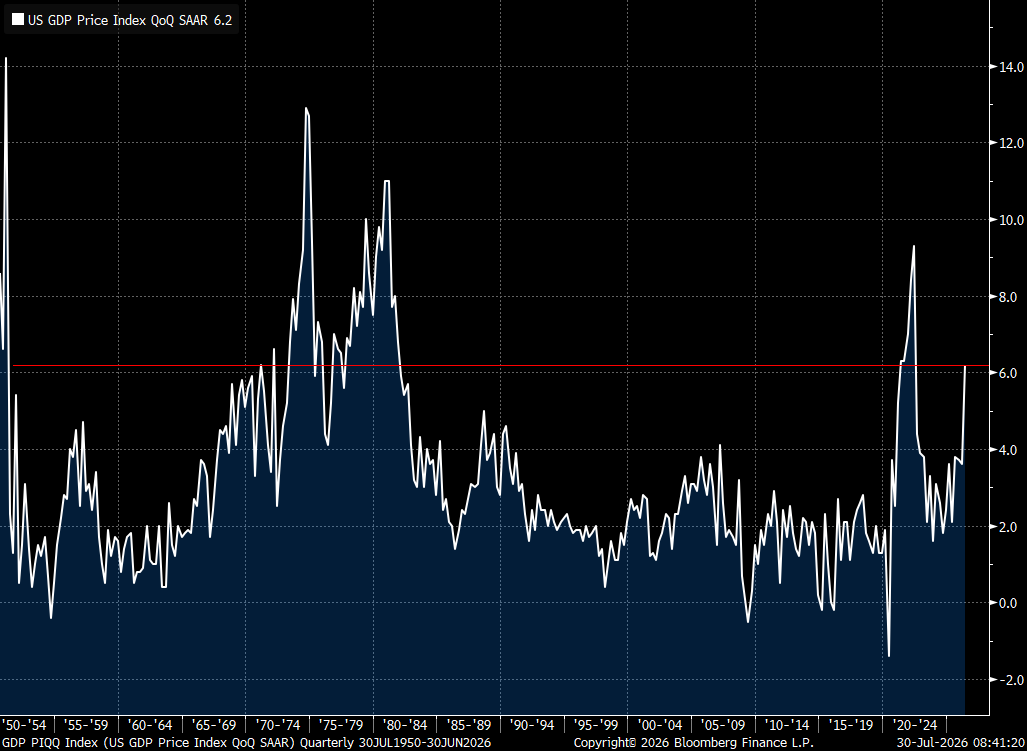
Task: Select the legend label 'US GDP Price Index QoQ SAAR 6.2'
Action: click(130, 20)
